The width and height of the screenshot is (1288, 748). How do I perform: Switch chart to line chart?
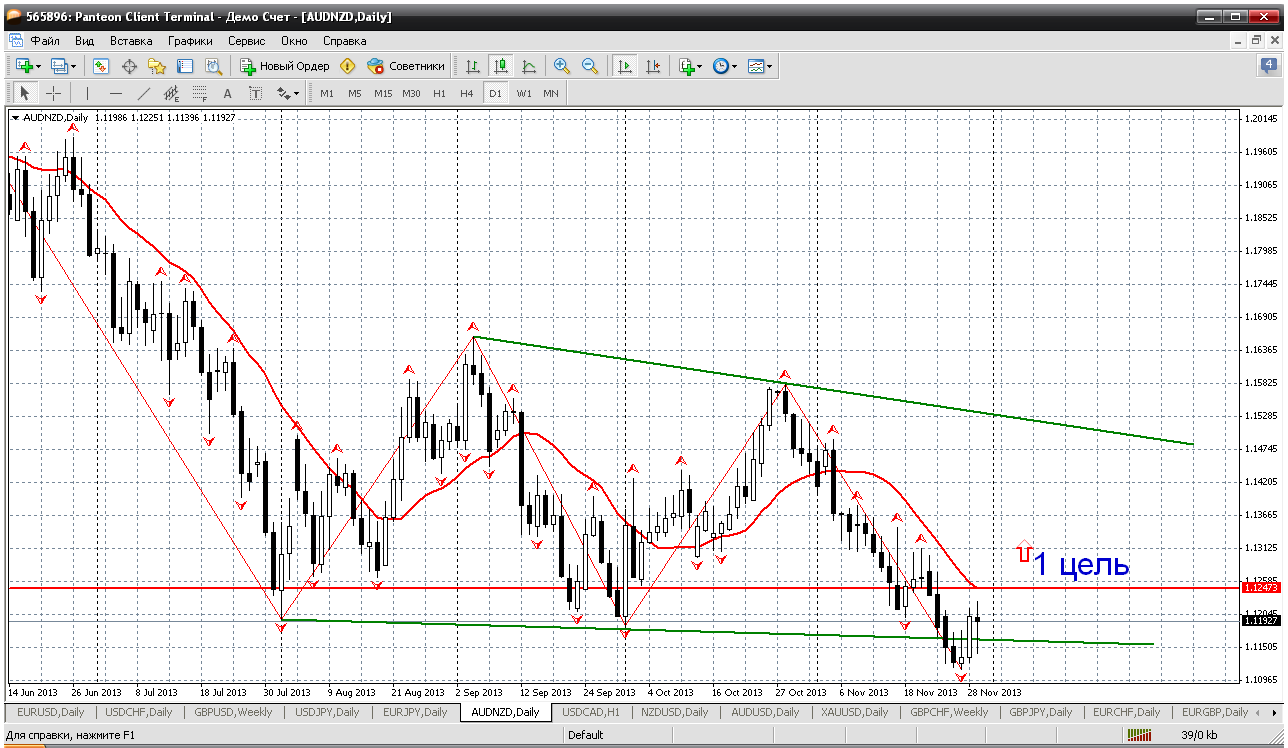(529, 66)
